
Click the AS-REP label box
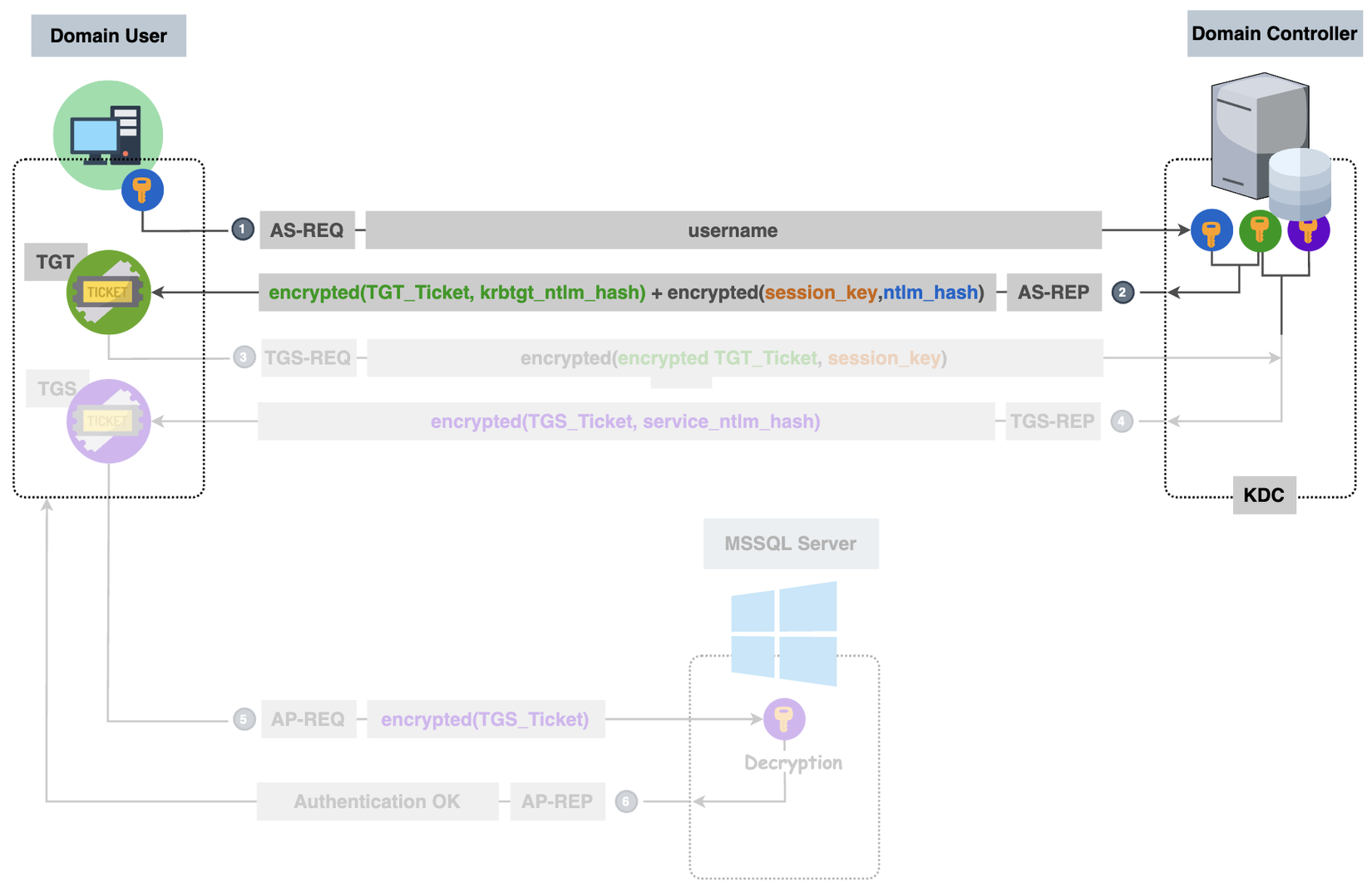pyautogui.click(x=1054, y=293)
